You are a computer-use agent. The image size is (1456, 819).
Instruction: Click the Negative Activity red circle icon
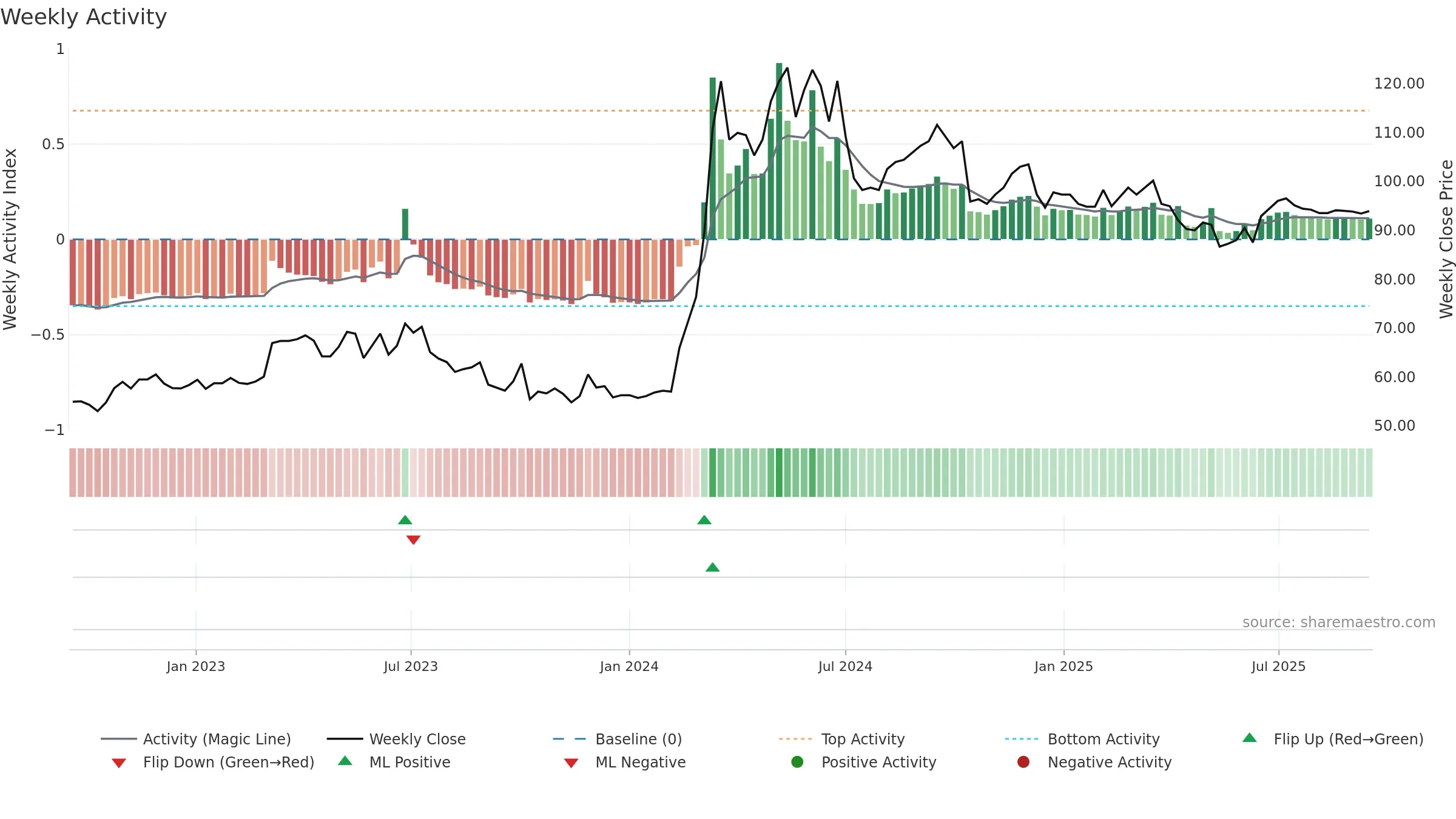point(1023,761)
